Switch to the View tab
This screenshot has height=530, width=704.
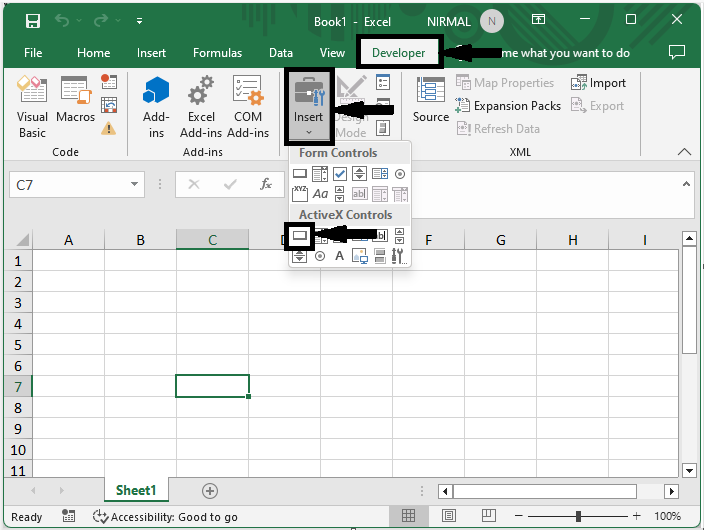pyautogui.click(x=332, y=53)
